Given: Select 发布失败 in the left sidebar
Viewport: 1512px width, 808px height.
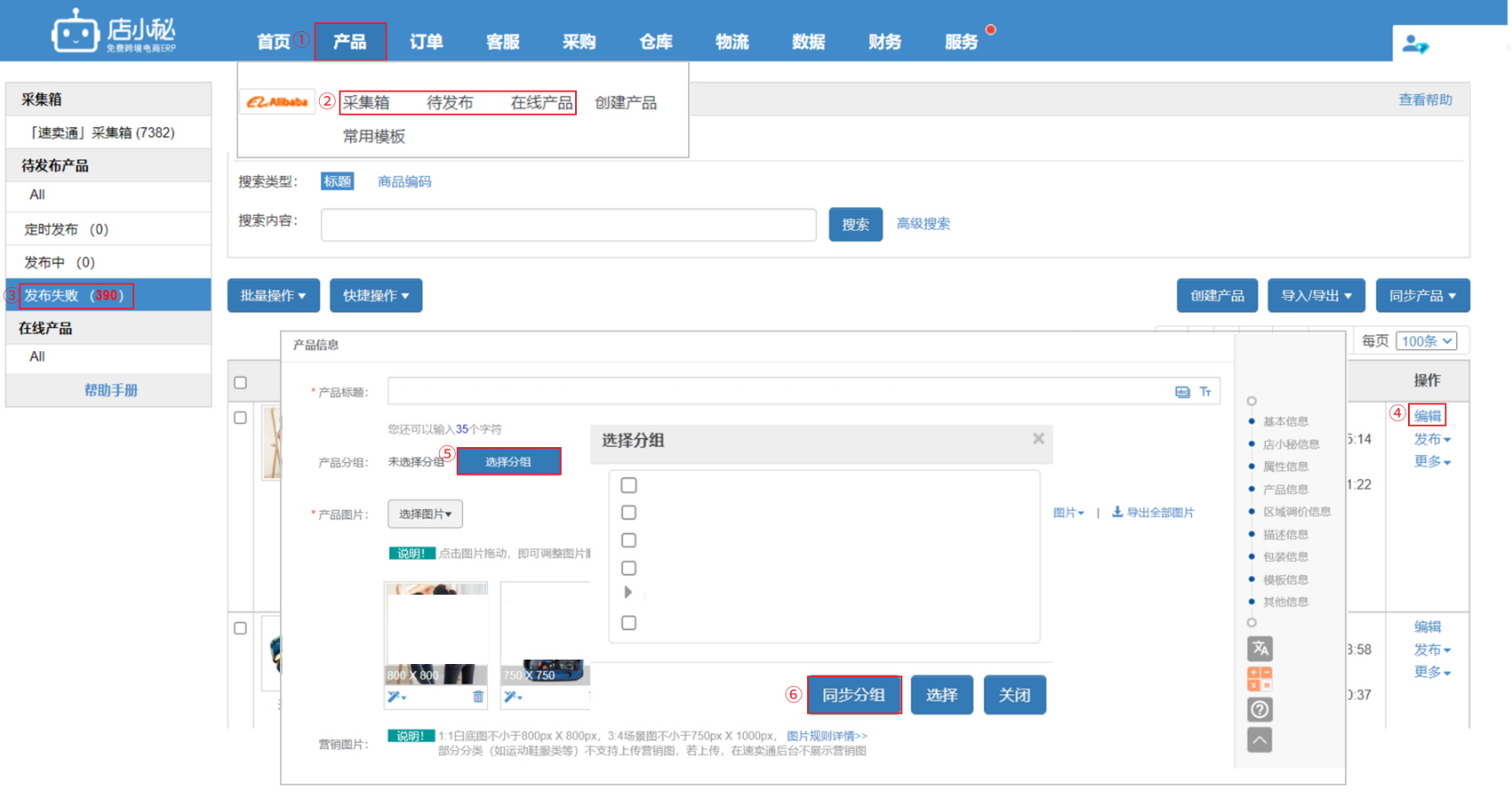Looking at the screenshot, I should point(76,295).
